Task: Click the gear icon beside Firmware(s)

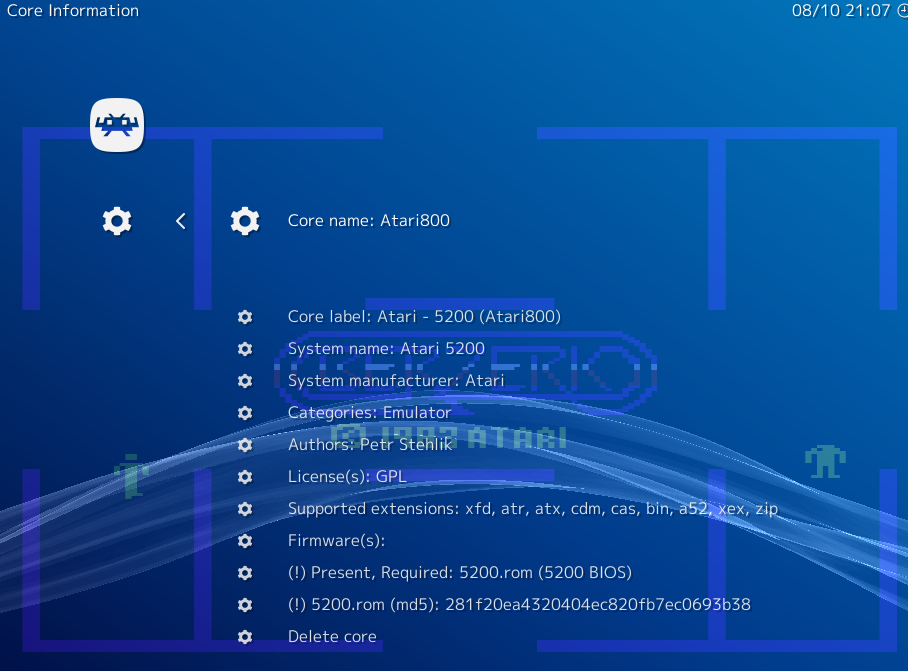Action: click(245, 541)
